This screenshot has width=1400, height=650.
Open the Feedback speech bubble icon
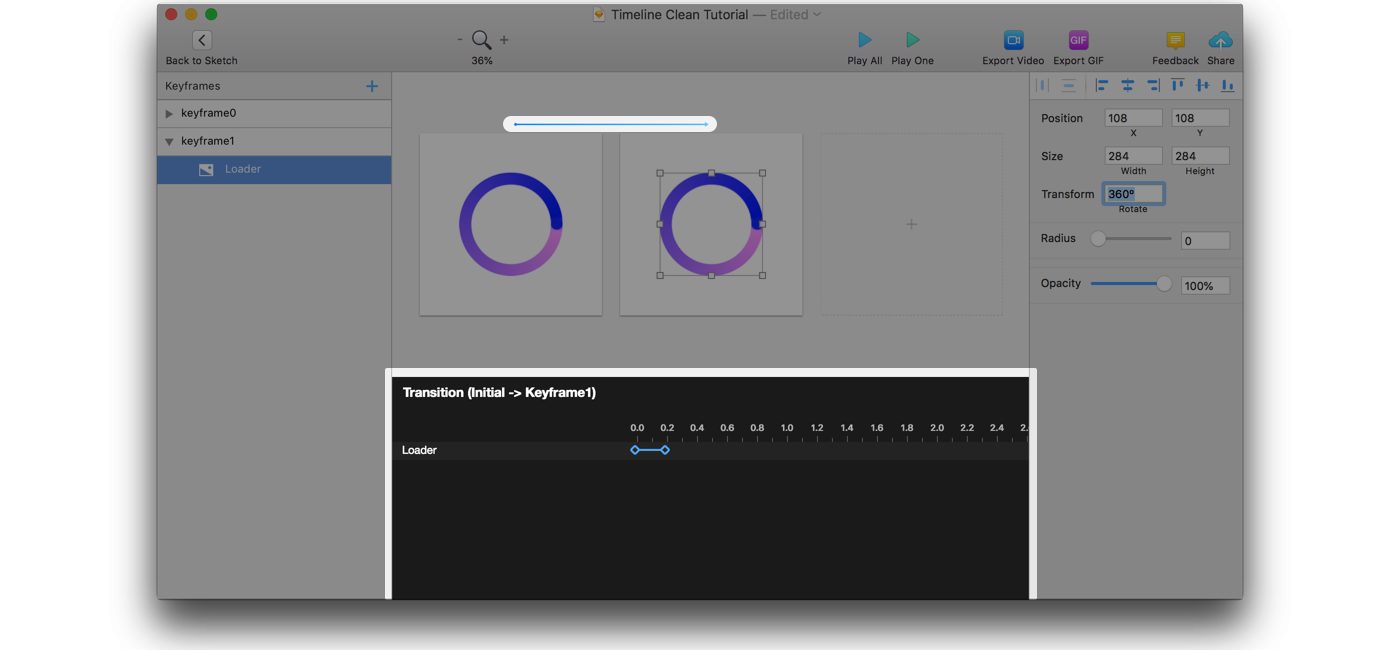click(x=1176, y=40)
